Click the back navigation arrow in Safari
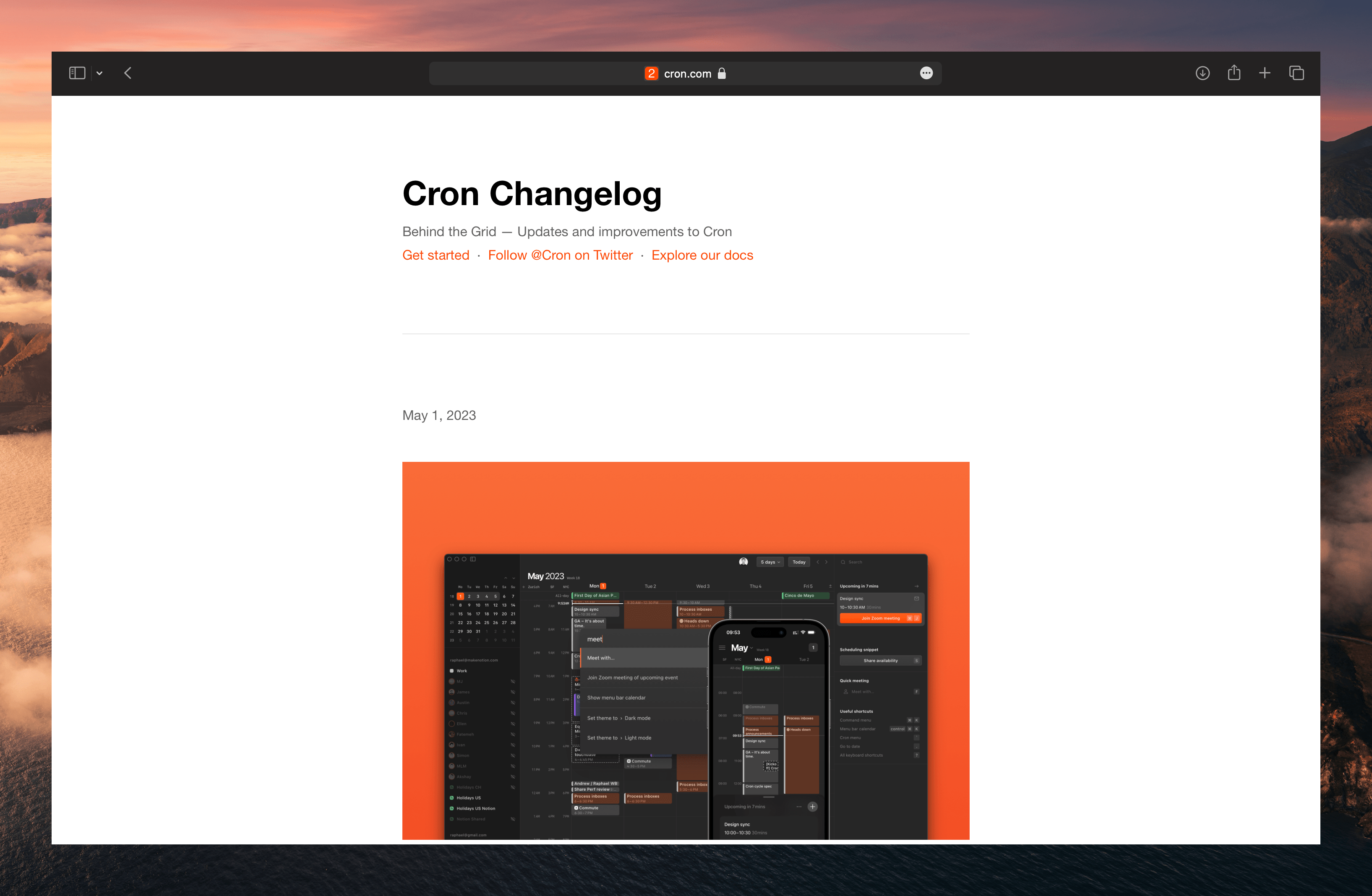 tap(128, 73)
